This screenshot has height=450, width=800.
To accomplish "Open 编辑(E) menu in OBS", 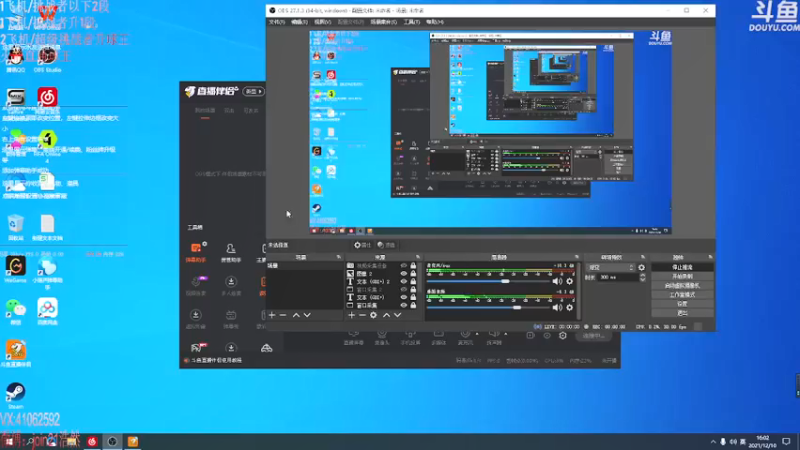I will point(299,22).
